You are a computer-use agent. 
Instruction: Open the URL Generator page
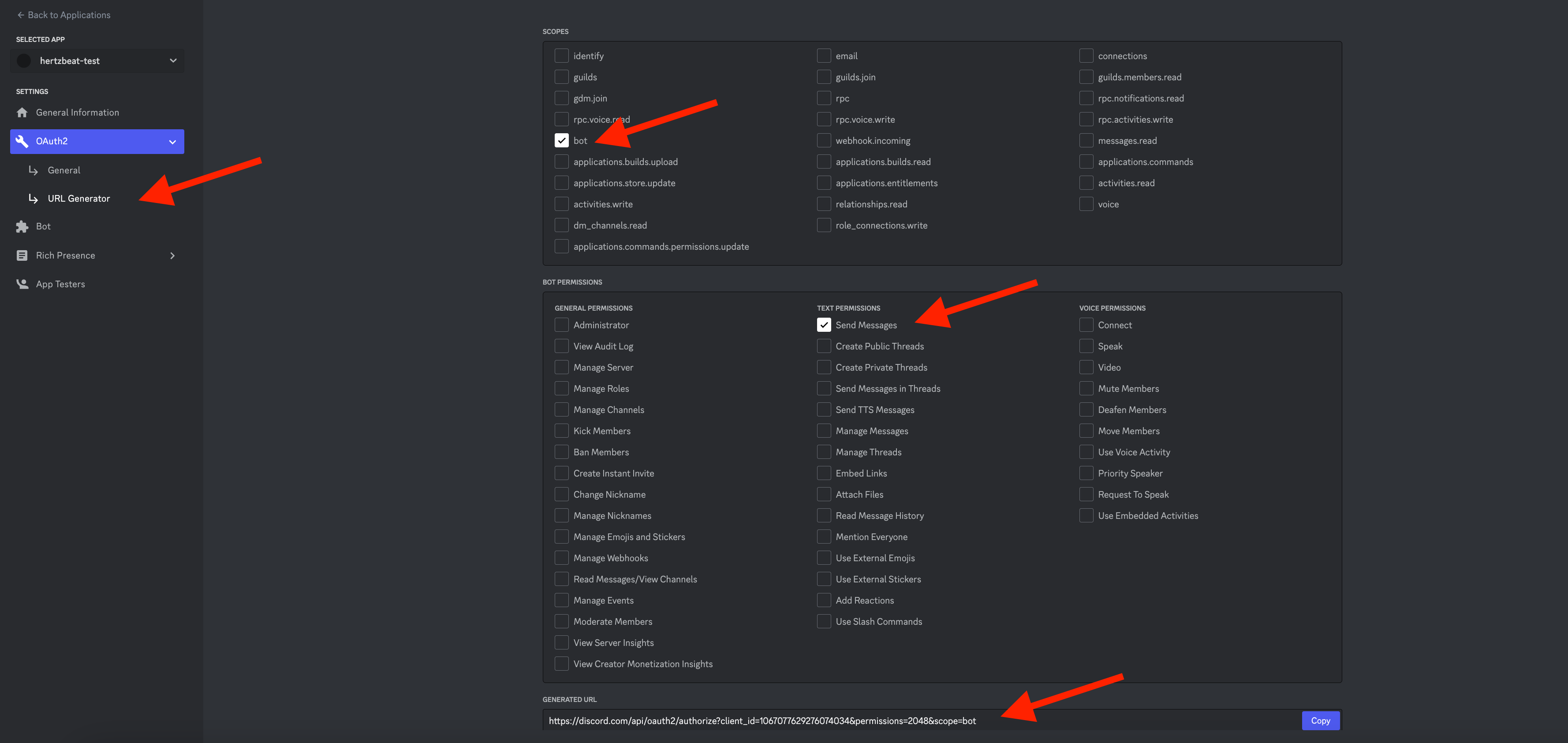(79, 199)
